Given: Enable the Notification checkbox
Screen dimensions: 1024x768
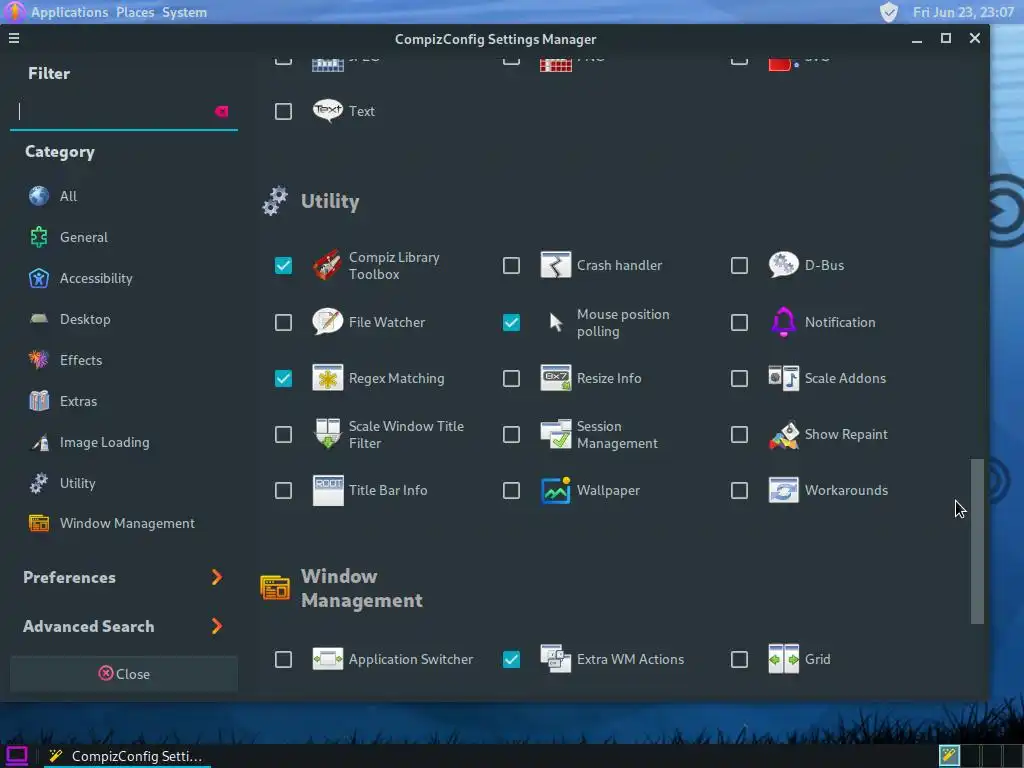Looking at the screenshot, I should tap(739, 323).
